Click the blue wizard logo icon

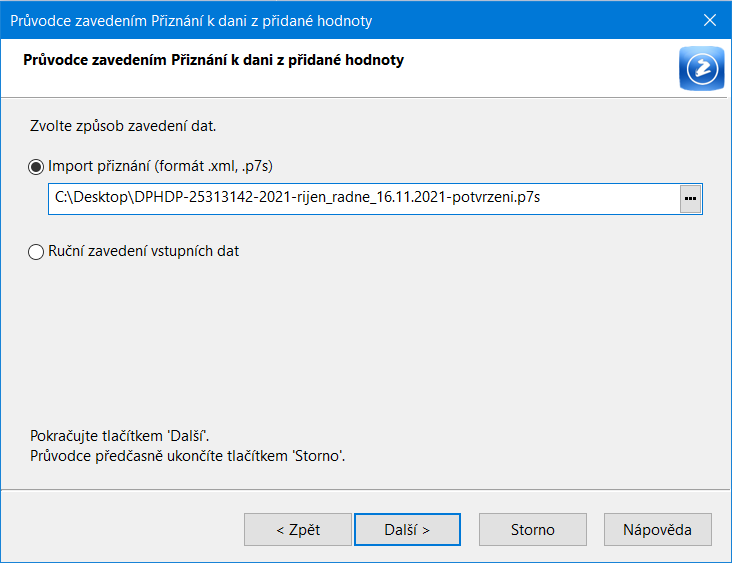(702, 68)
